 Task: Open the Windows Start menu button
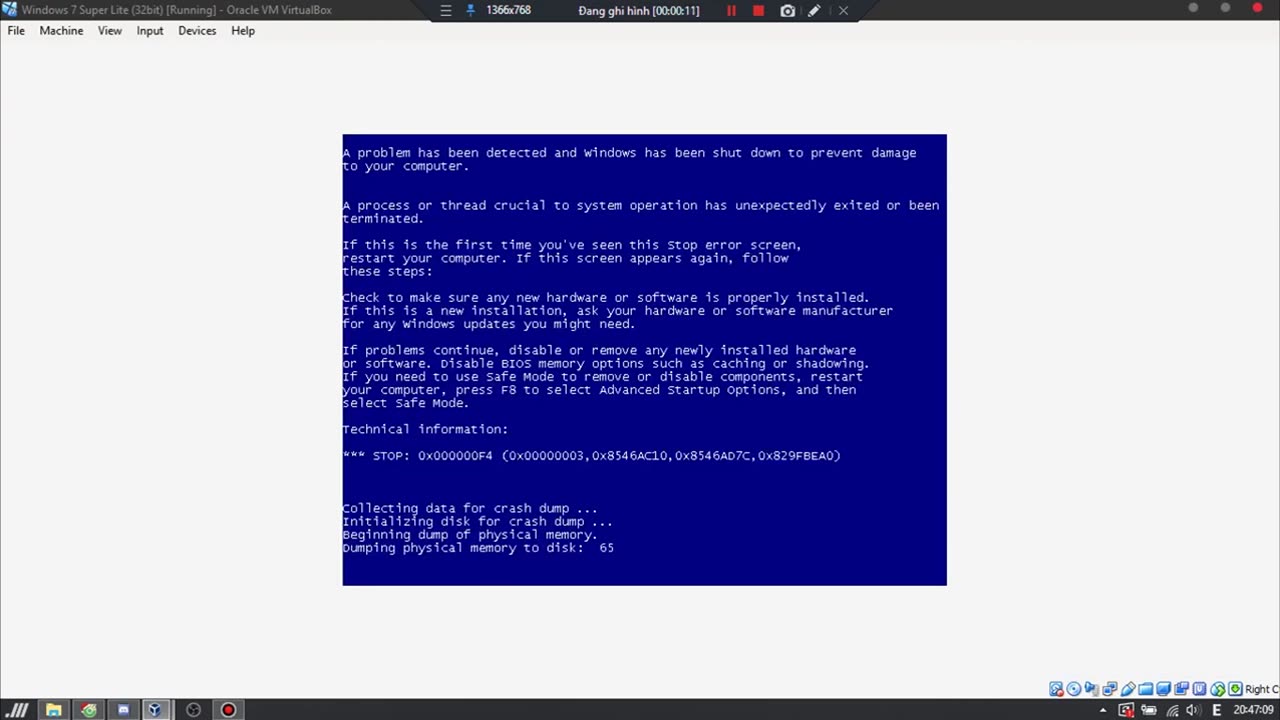[x=19, y=710]
